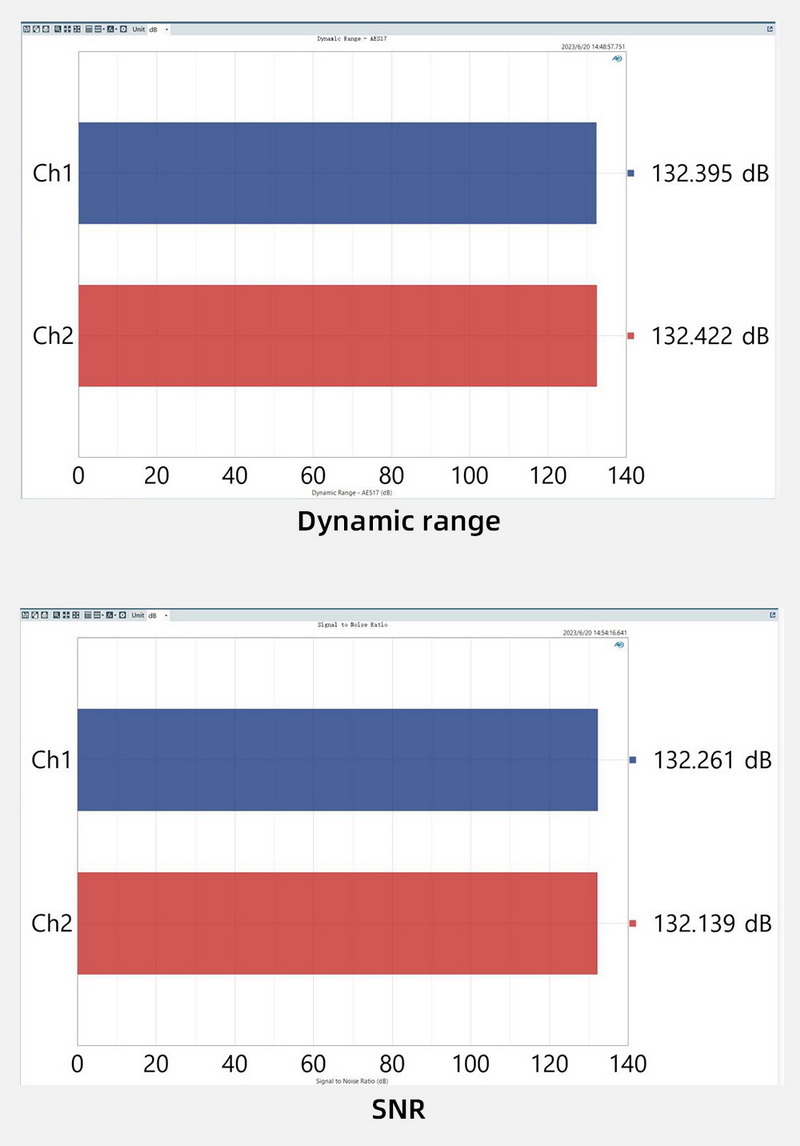The width and height of the screenshot is (800, 1146).
Task: Click the circular settings icon in SNR toolbar
Action: (123, 615)
